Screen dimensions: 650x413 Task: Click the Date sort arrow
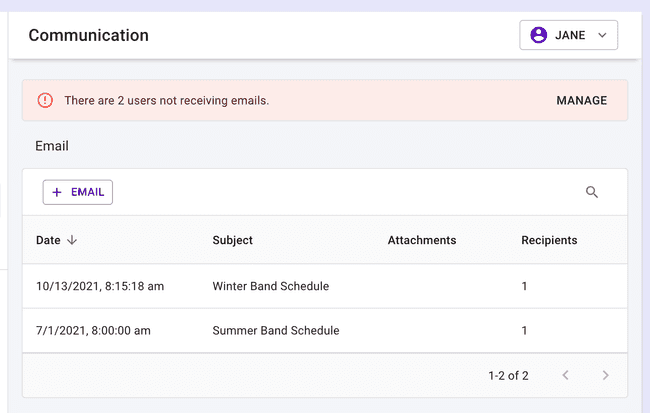(x=73, y=240)
